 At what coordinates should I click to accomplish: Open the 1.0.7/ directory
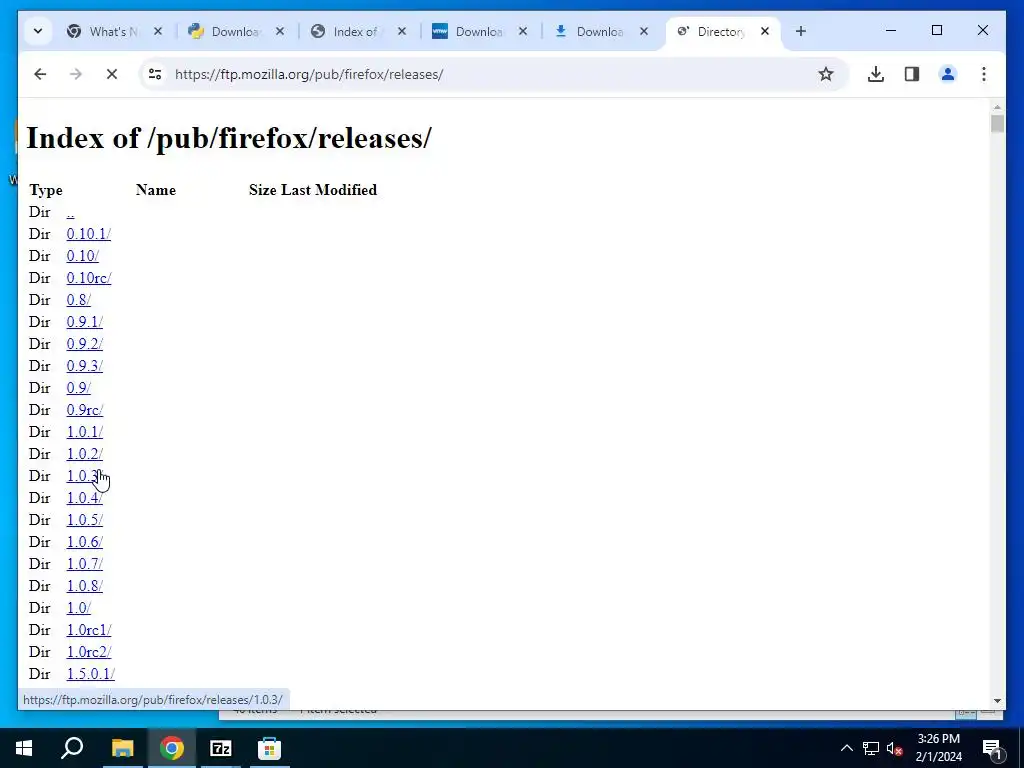[84, 564]
